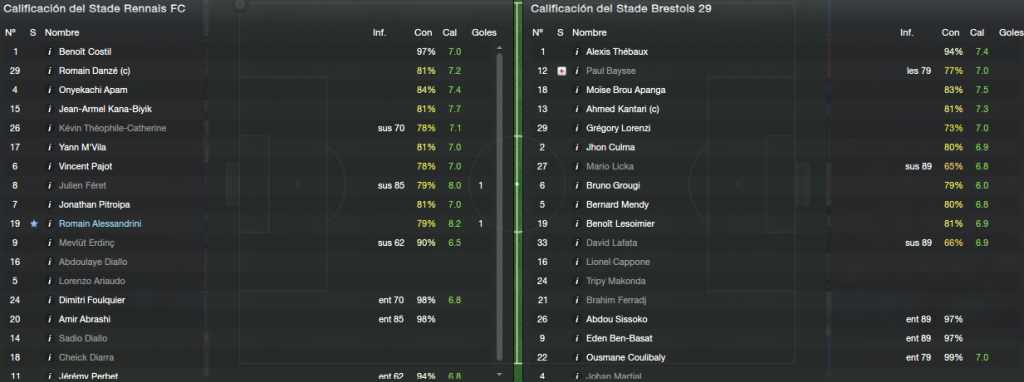Click injury cross icon beside Paul Baysse

(x=562, y=71)
